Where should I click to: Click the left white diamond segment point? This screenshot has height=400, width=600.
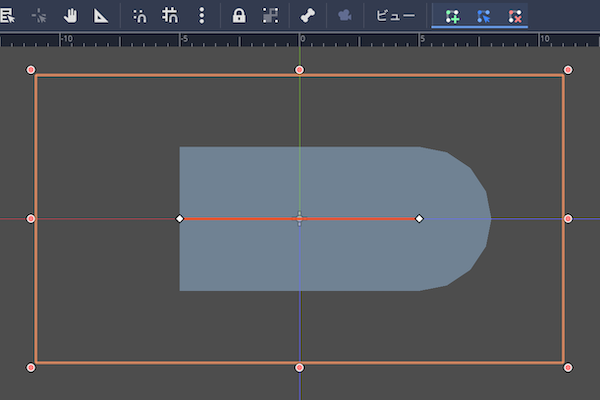click(179, 219)
